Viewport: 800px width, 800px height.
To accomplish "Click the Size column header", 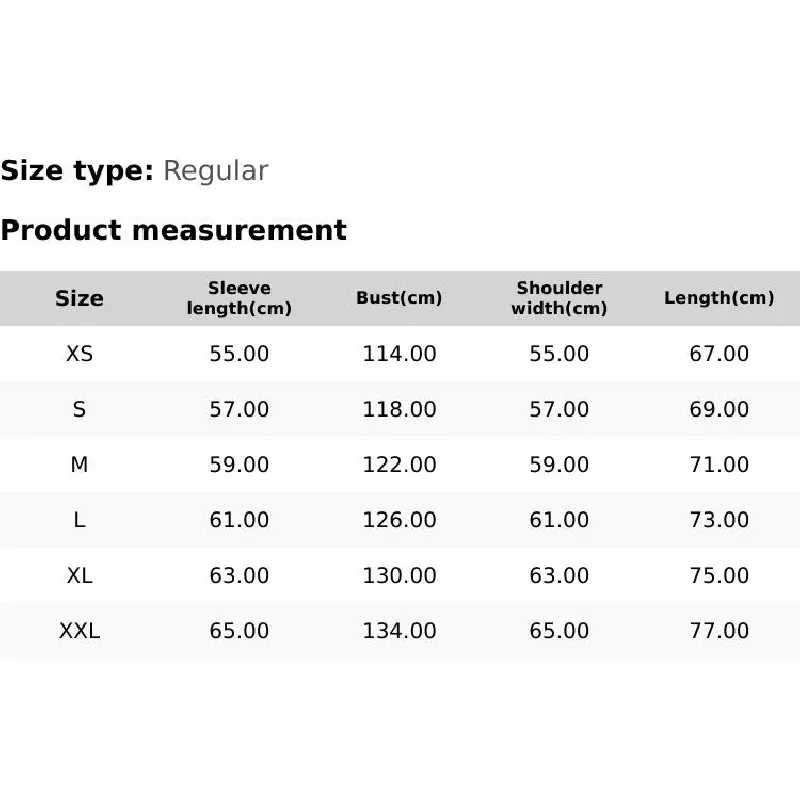I will click(79, 298).
